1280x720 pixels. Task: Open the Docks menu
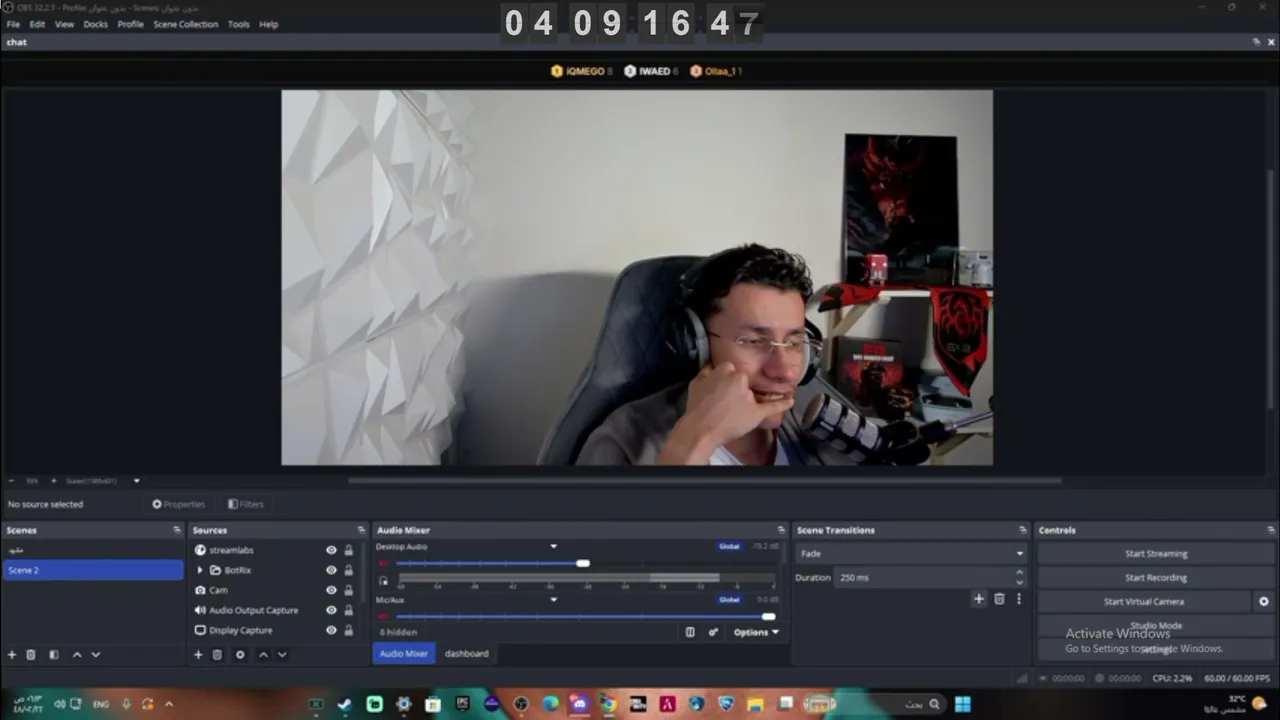coord(95,24)
